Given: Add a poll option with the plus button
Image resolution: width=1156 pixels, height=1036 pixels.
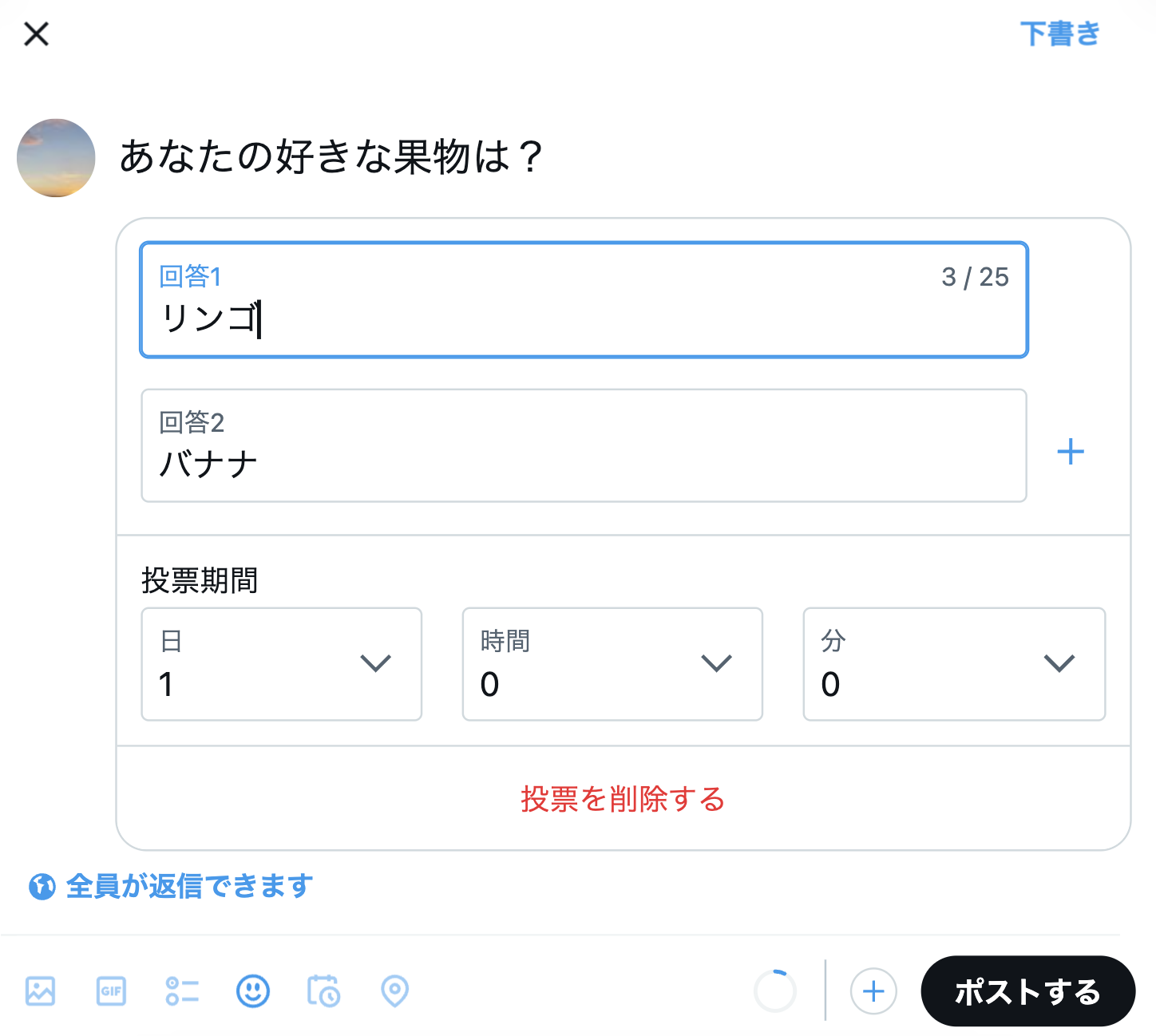Looking at the screenshot, I should pyautogui.click(x=1071, y=451).
